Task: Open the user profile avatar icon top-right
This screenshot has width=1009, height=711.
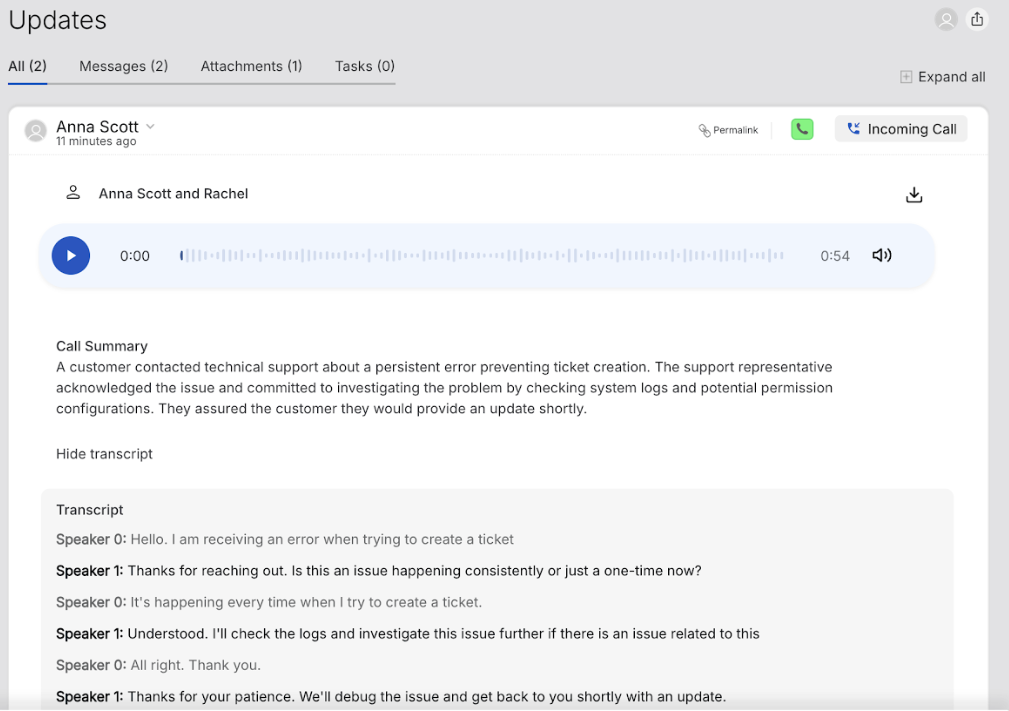Action: point(946,20)
